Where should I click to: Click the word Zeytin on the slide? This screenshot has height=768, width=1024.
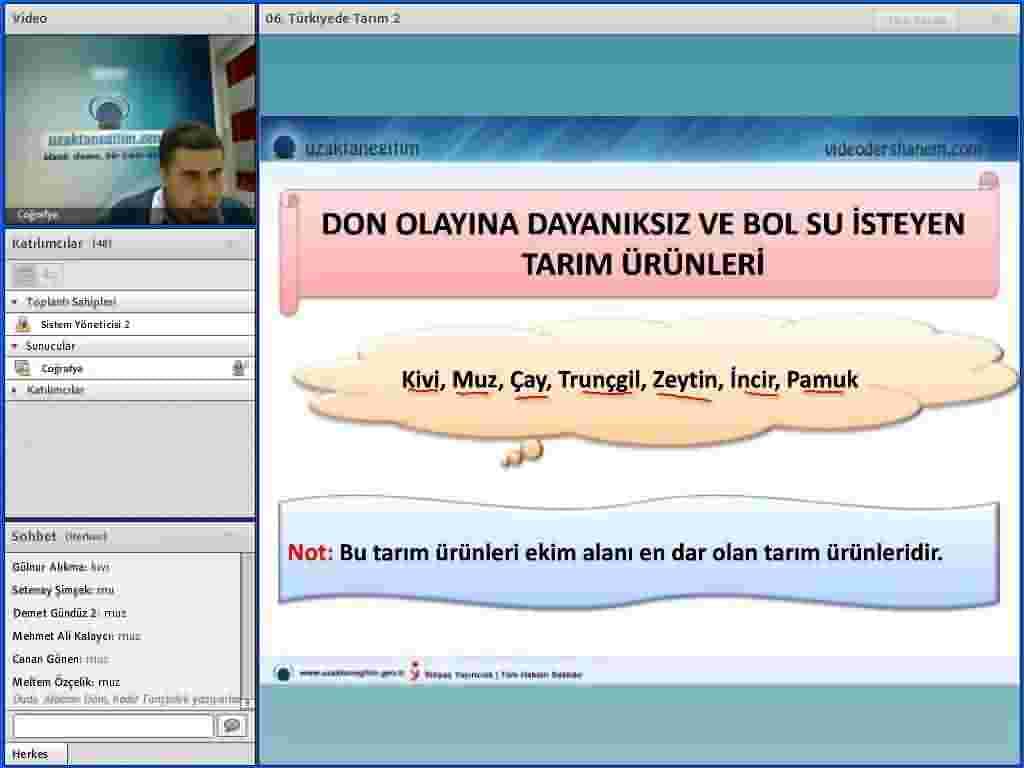pos(685,379)
